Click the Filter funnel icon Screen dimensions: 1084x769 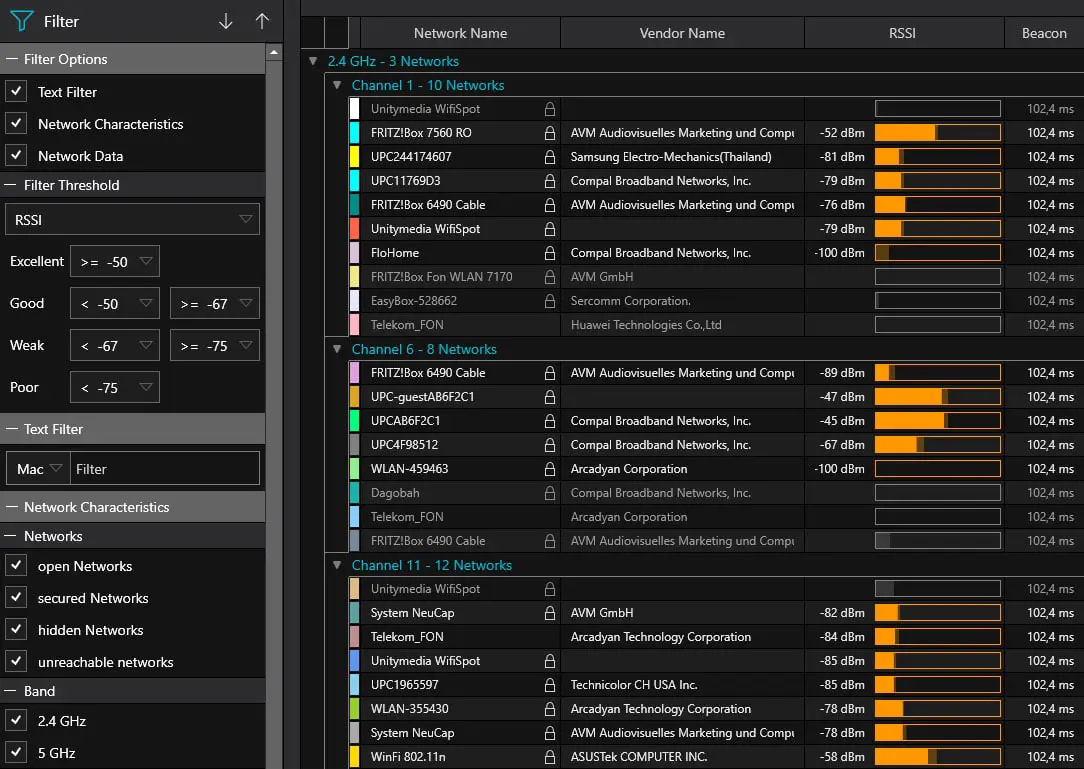(x=21, y=21)
